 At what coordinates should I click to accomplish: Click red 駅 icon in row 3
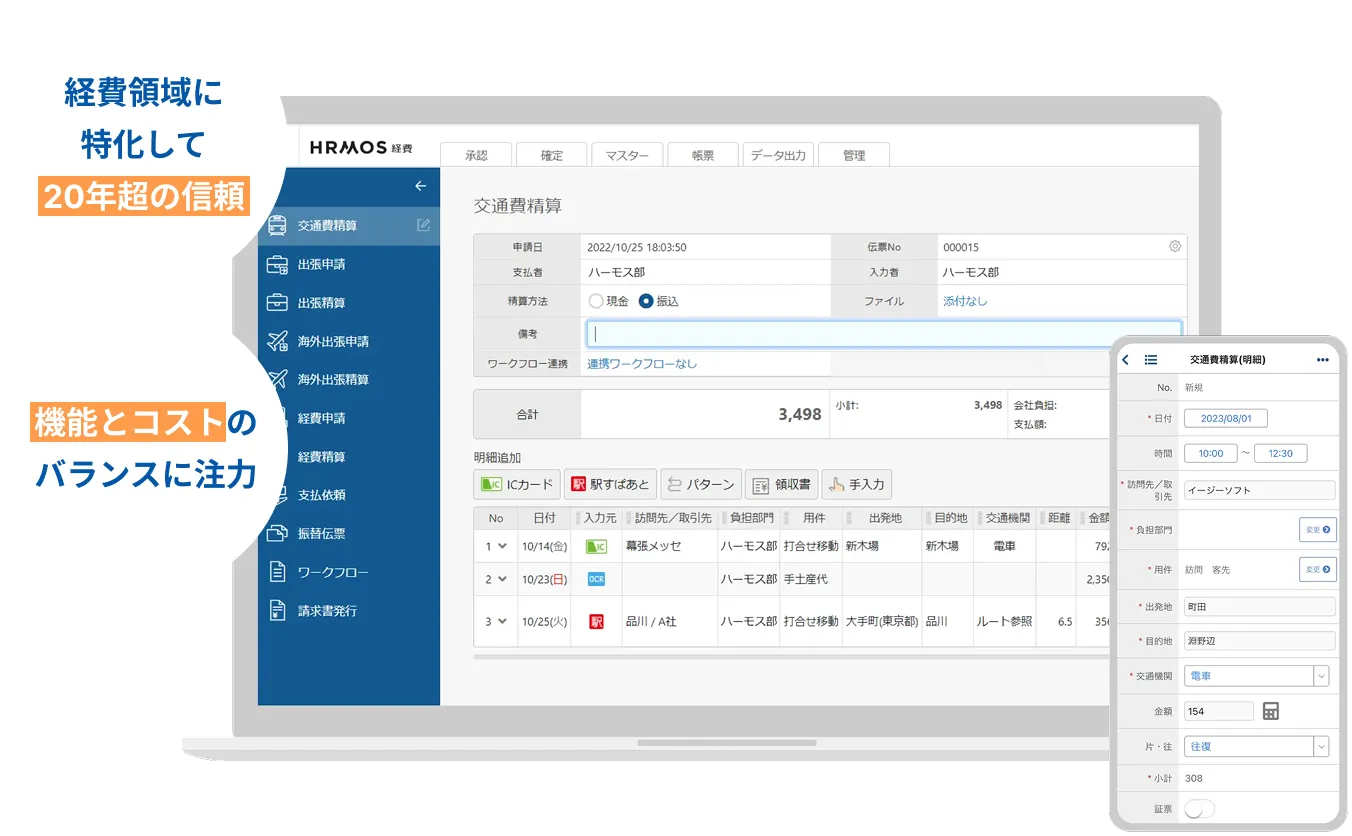[x=596, y=621]
